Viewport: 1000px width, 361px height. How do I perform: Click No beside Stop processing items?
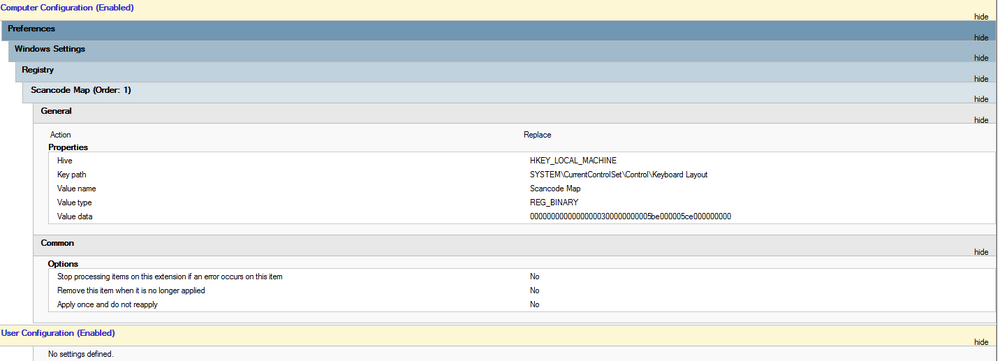pyautogui.click(x=534, y=277)
